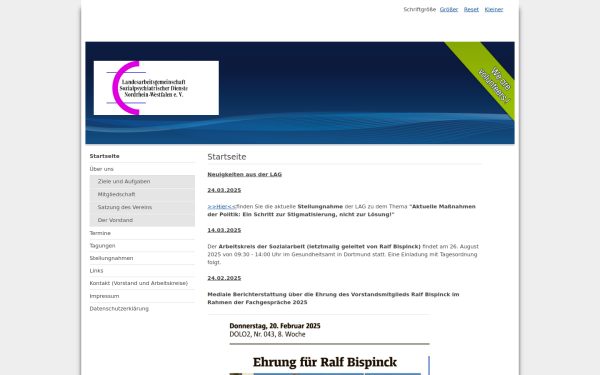This screenshot has height=375, width=600.
Task: Click the Startseite page heading
Action: 227,157
